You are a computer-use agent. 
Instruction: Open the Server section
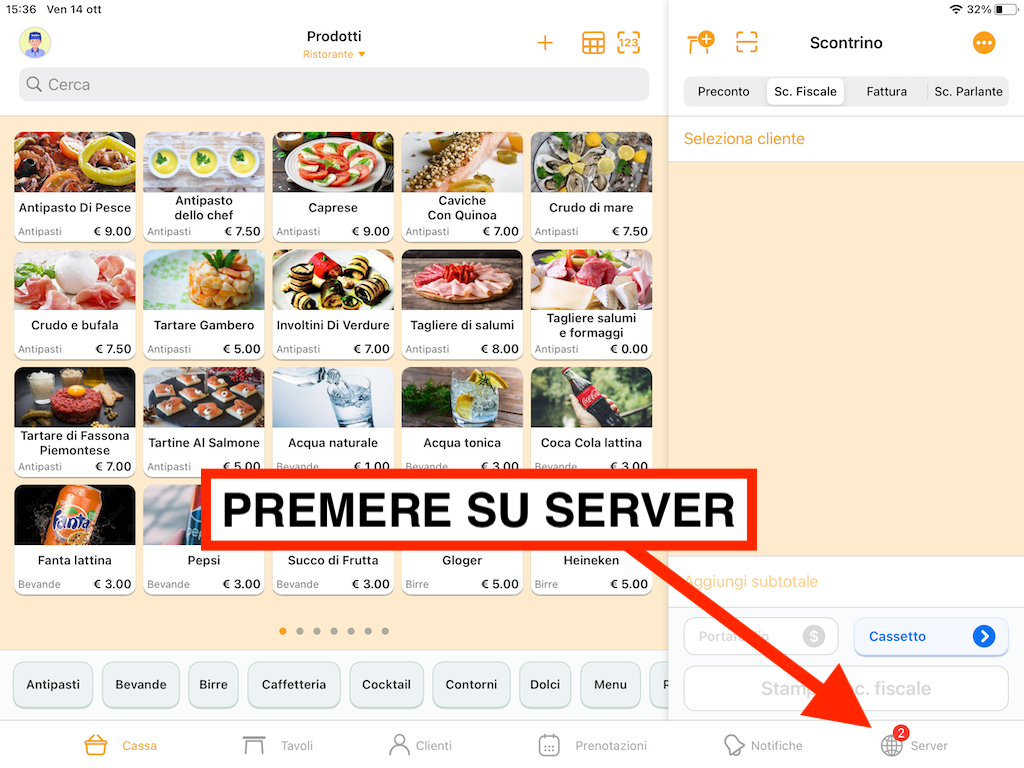click(x=914, y=744)
